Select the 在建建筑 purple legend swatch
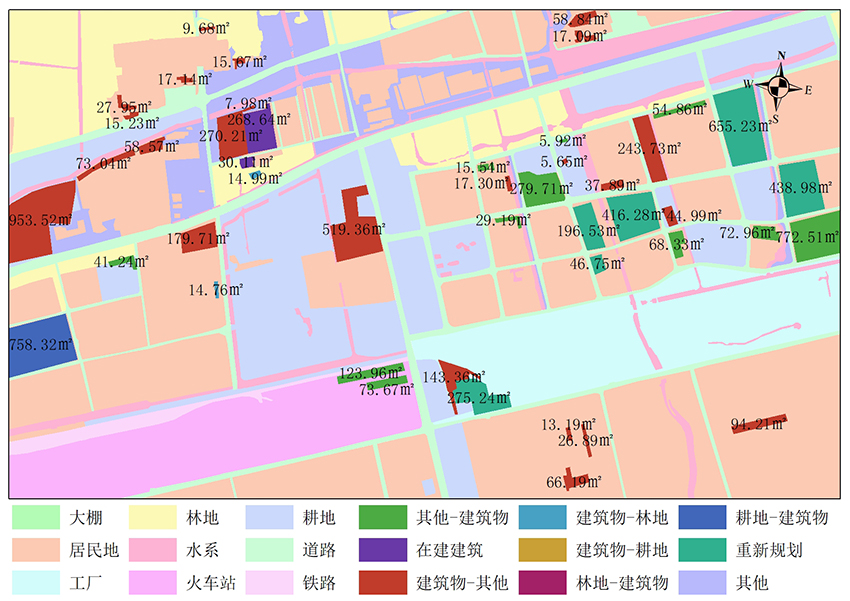Viewport: 850px width, 601px height. [379, 550]
